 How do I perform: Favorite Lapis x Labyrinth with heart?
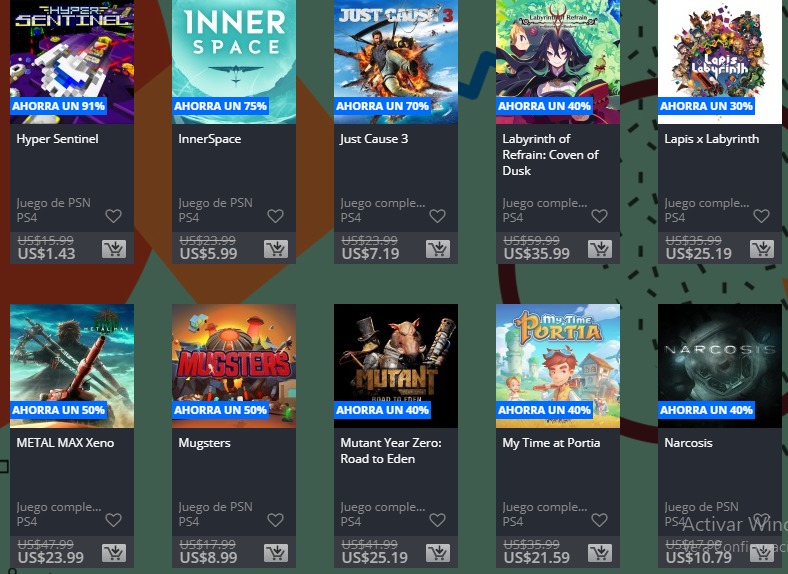click(761, 216)
